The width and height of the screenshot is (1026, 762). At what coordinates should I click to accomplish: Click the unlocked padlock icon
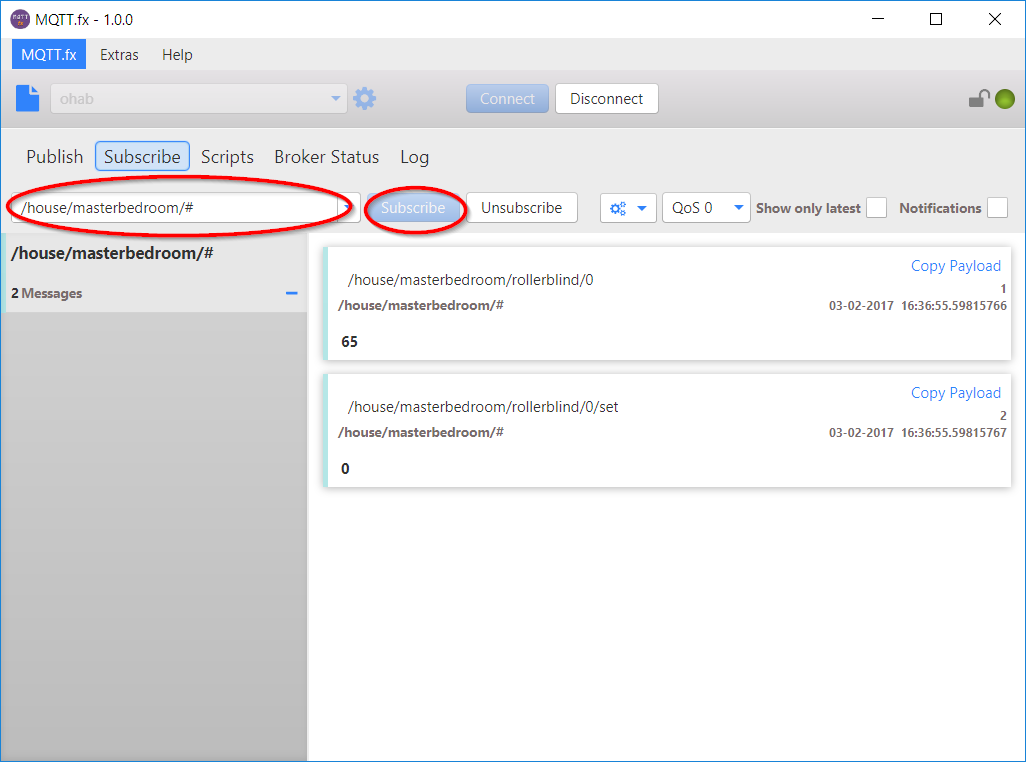[x=979, y=99]
